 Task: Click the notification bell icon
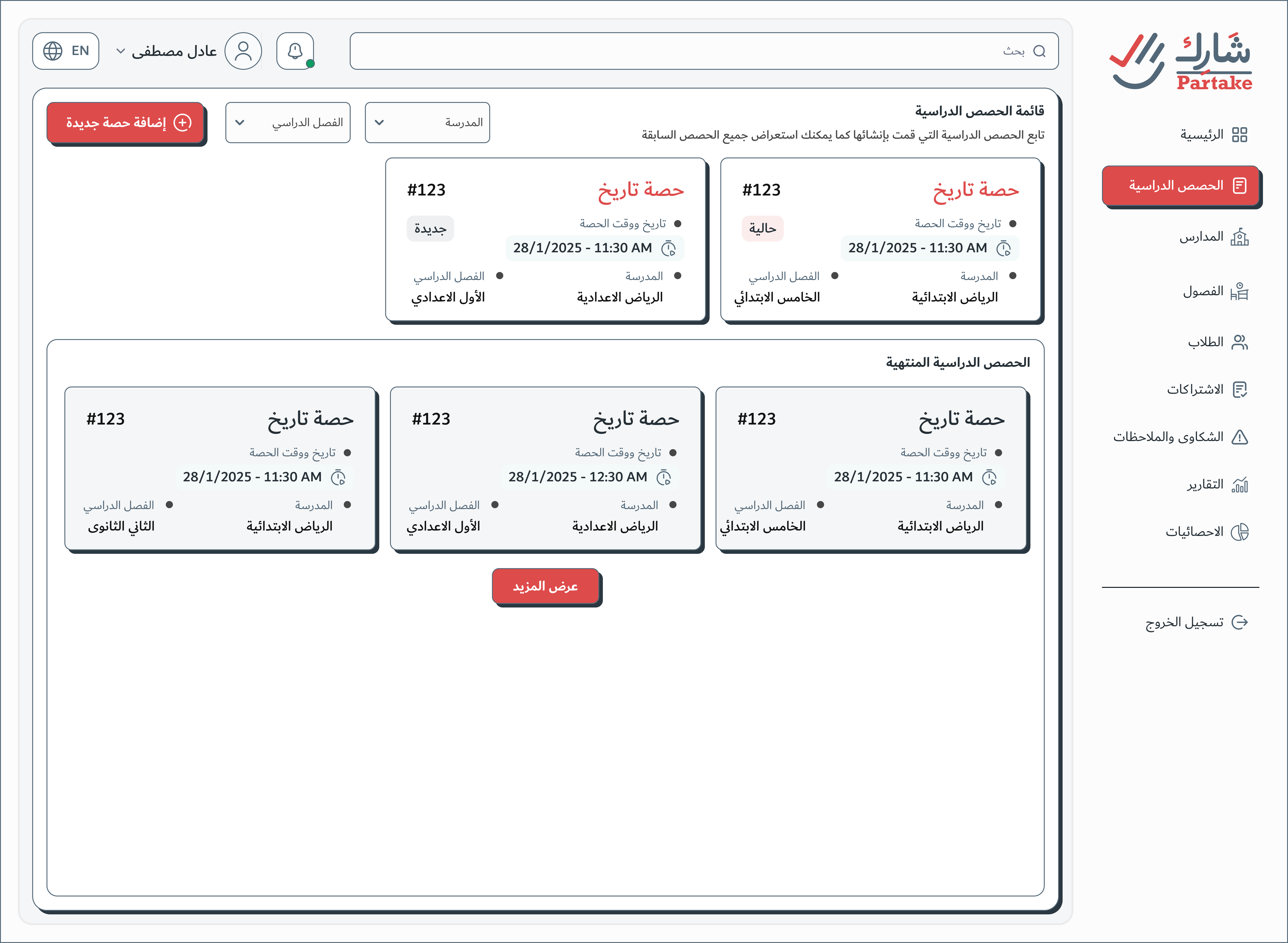coord(294,51)
